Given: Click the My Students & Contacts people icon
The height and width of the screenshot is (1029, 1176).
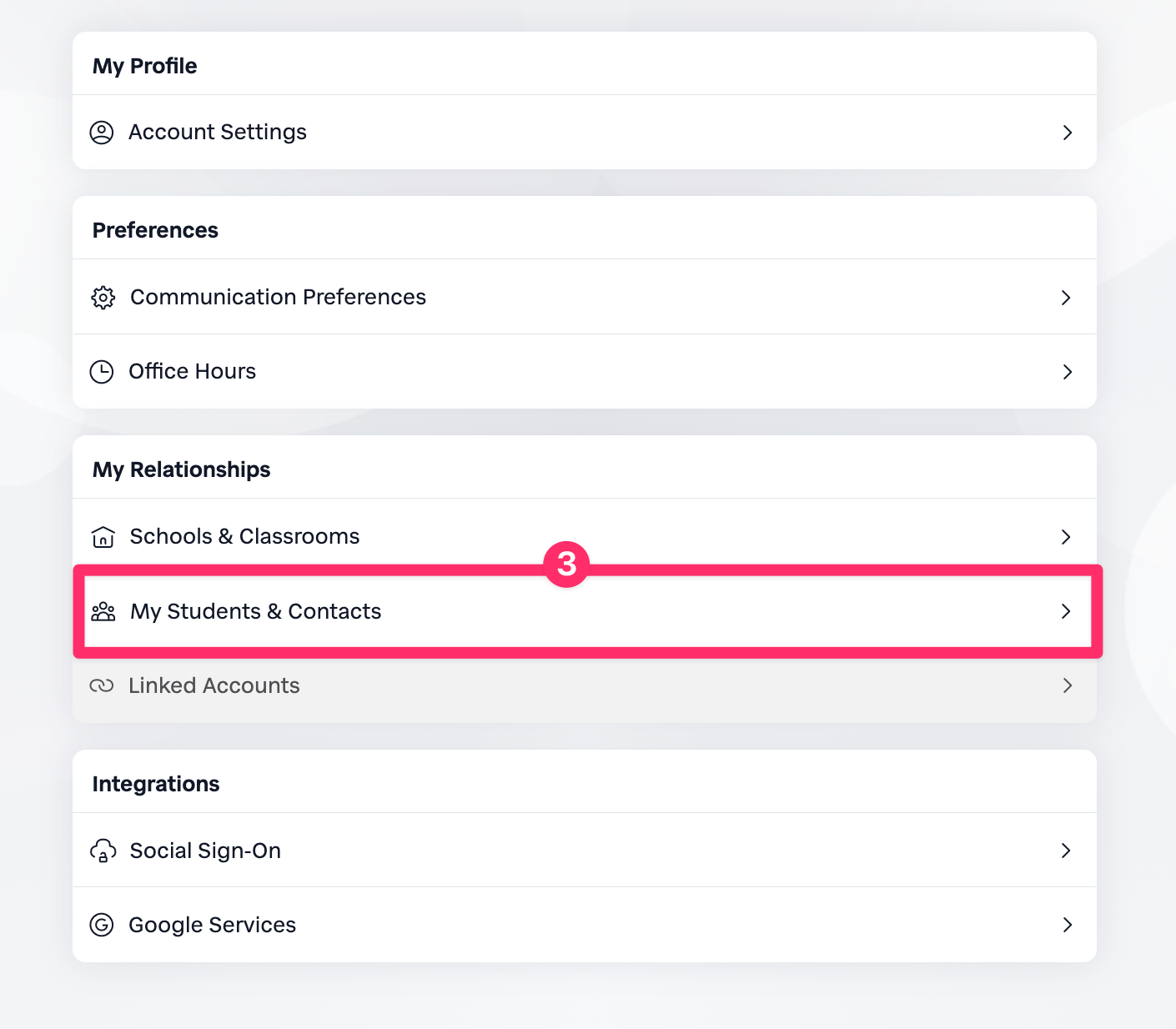Looking at the screenshot, I should (x=103, y=612).
